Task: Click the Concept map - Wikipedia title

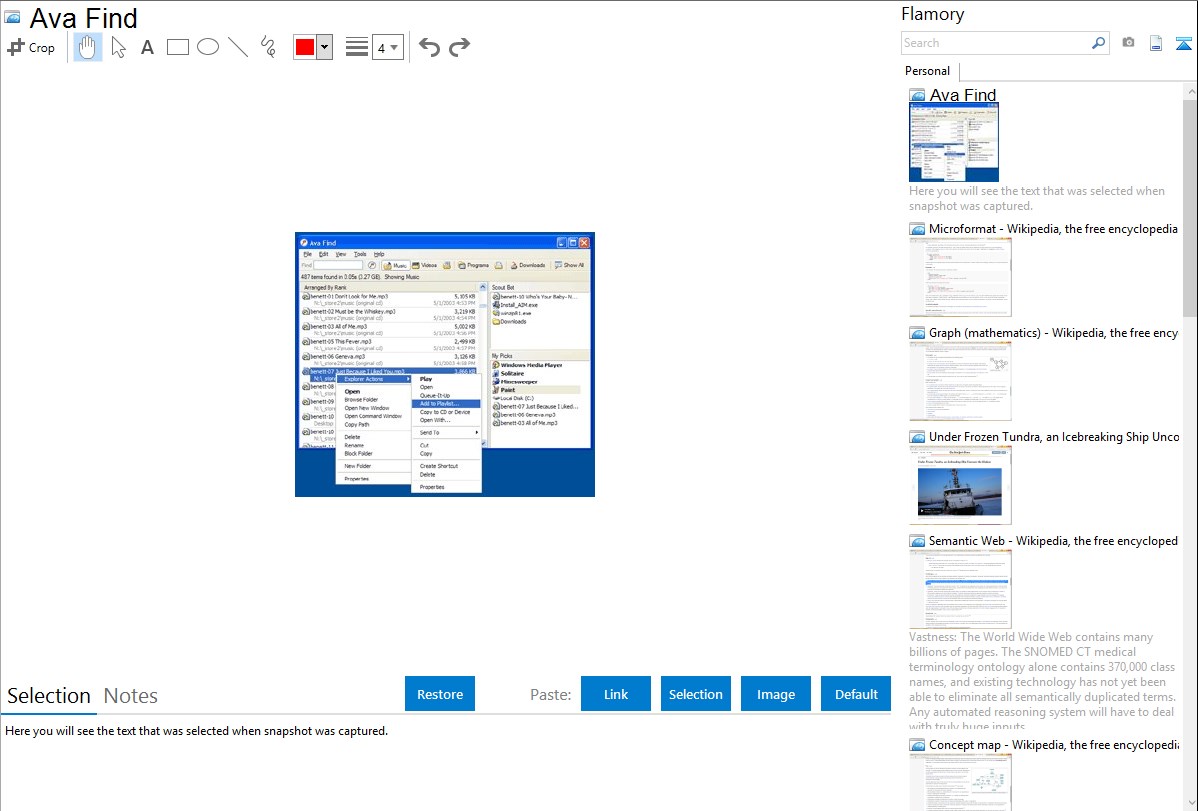Action: [1053, 744]
